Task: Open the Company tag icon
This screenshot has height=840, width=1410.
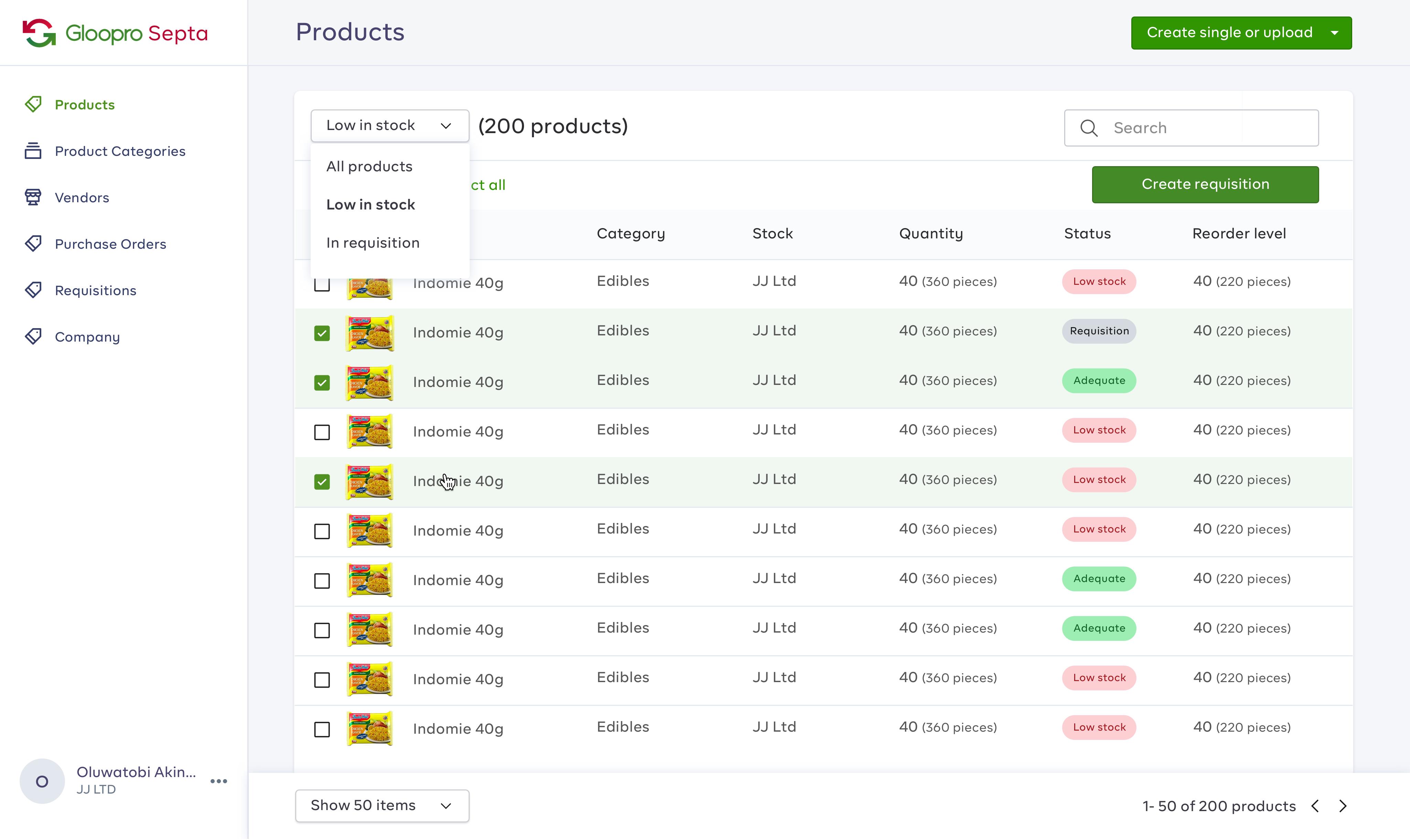Action: click(33, 337)
